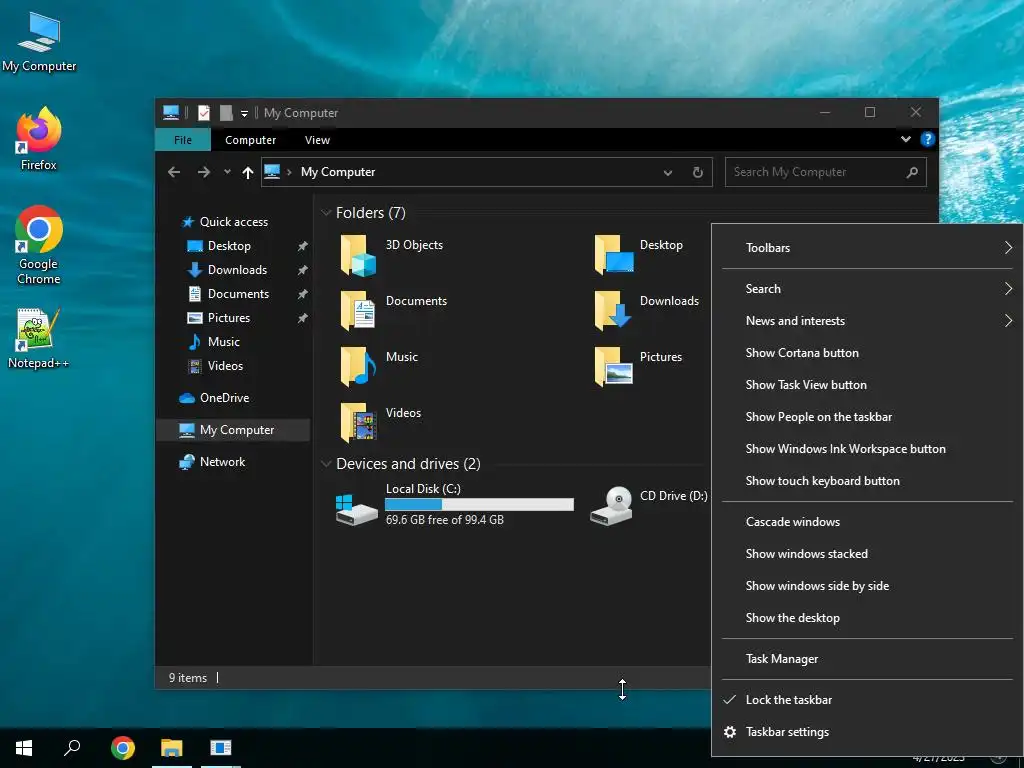
Task: Refresh the My Computer view
Action: (x=697, y=172)
